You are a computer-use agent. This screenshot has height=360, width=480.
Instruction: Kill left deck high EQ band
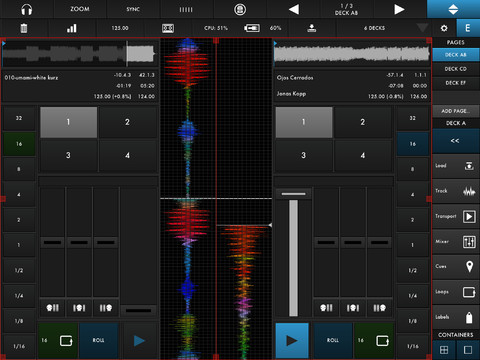click(106, 308)
